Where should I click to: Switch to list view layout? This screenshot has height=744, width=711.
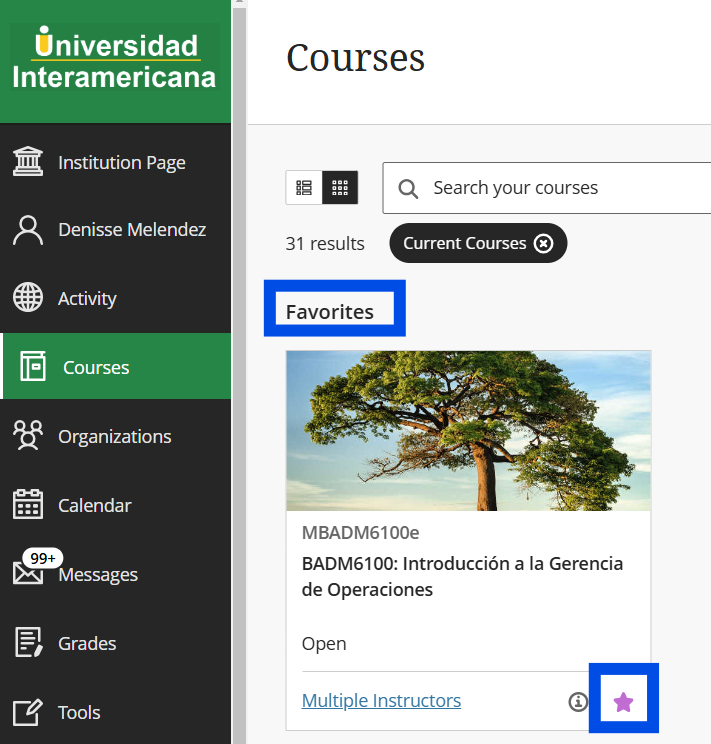[304, 187]
